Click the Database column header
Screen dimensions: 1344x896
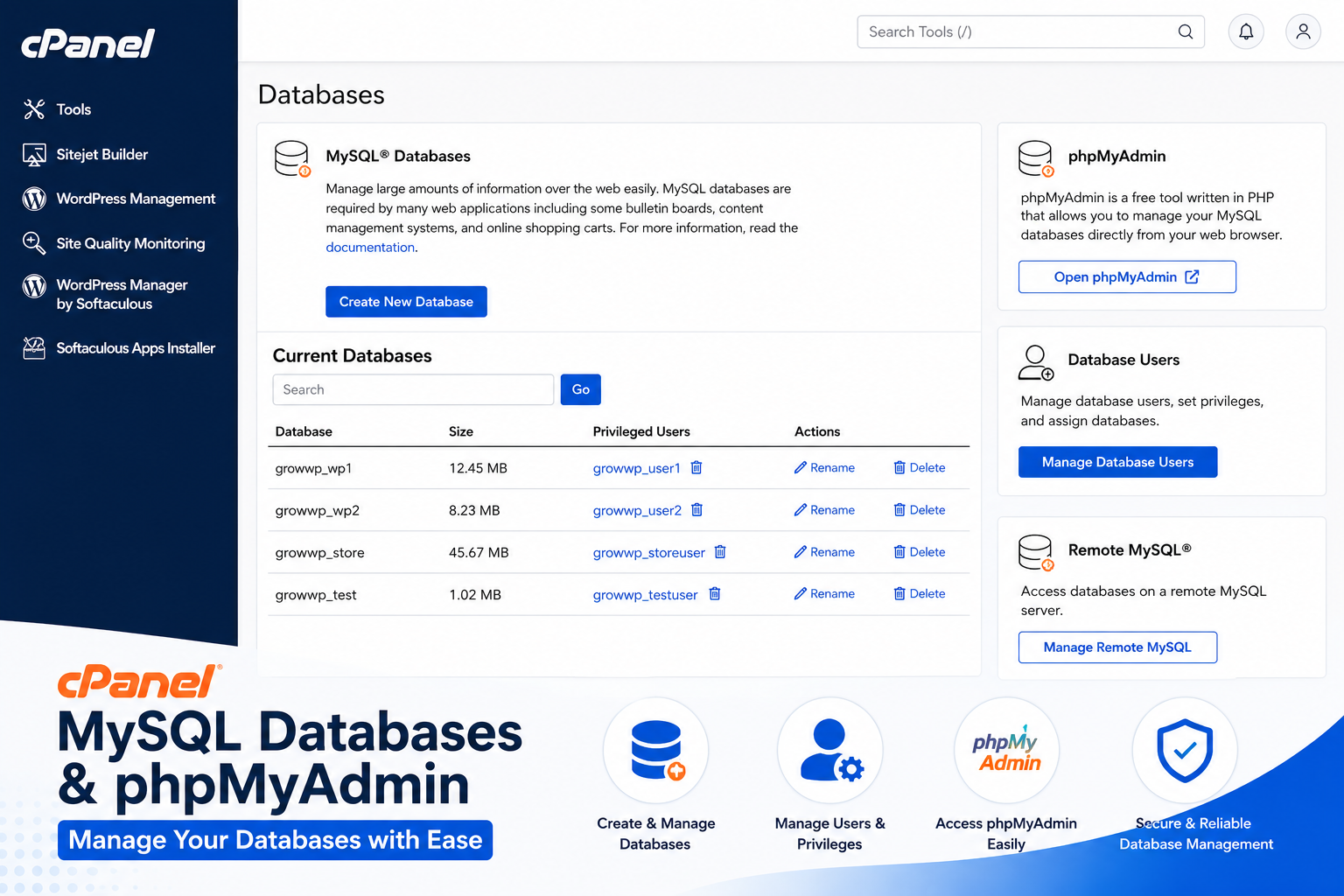tap(304, 431)
